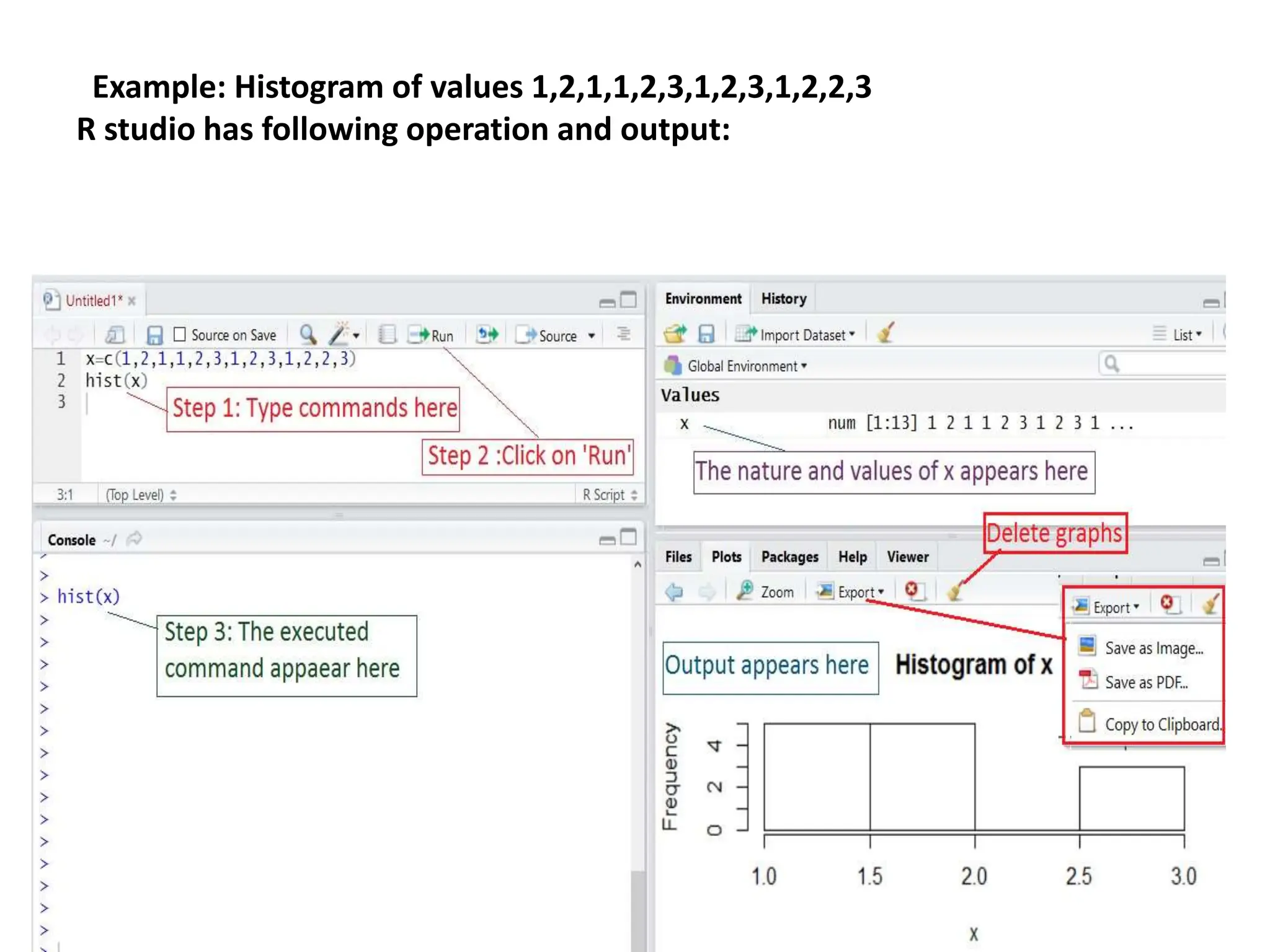Open workspace folder icon in Environment panel

click(x=675, y=334)
